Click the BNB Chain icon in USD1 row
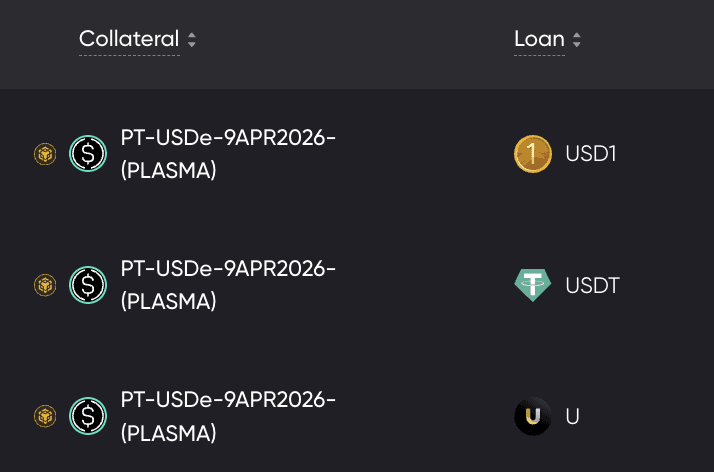 45,154
